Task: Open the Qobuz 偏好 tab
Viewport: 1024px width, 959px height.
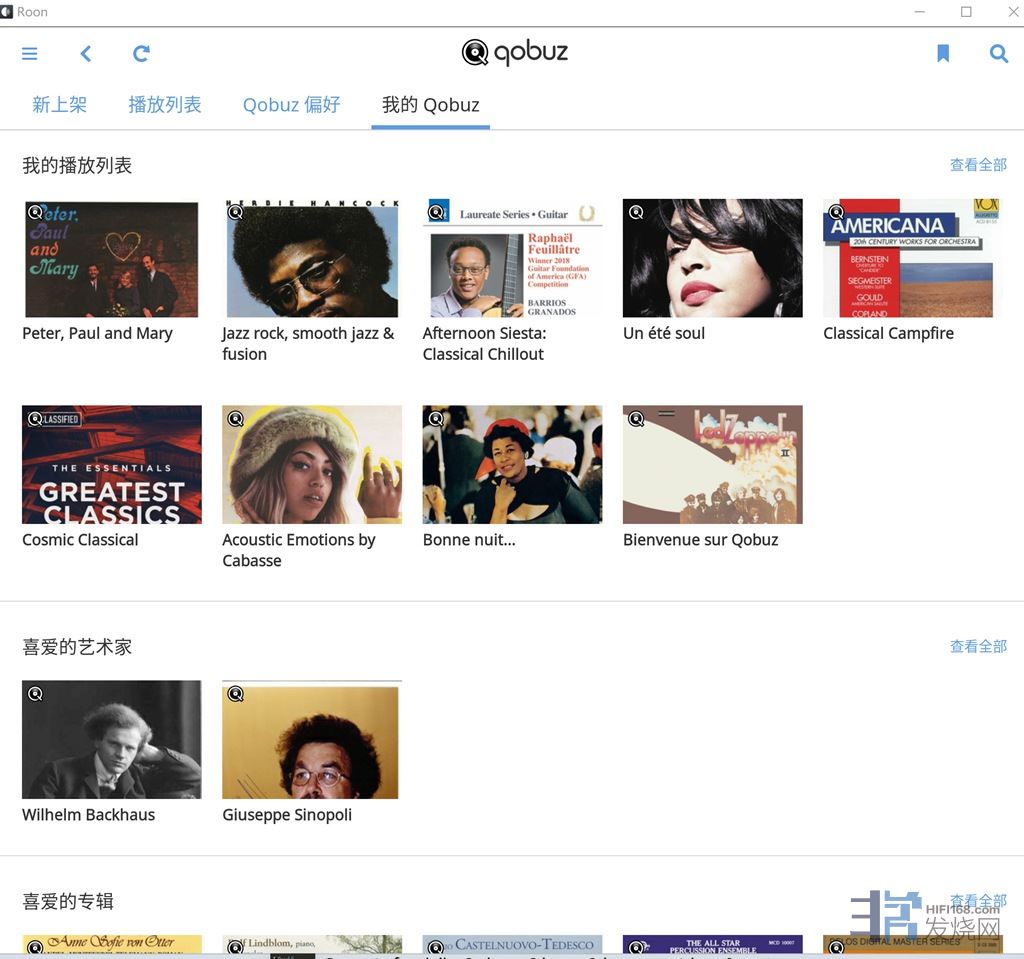Action: click(x=291, y=105)
